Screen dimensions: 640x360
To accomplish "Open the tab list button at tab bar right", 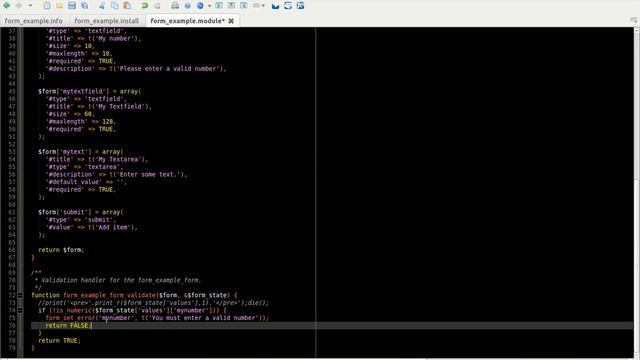I will [x=633, y=20].
